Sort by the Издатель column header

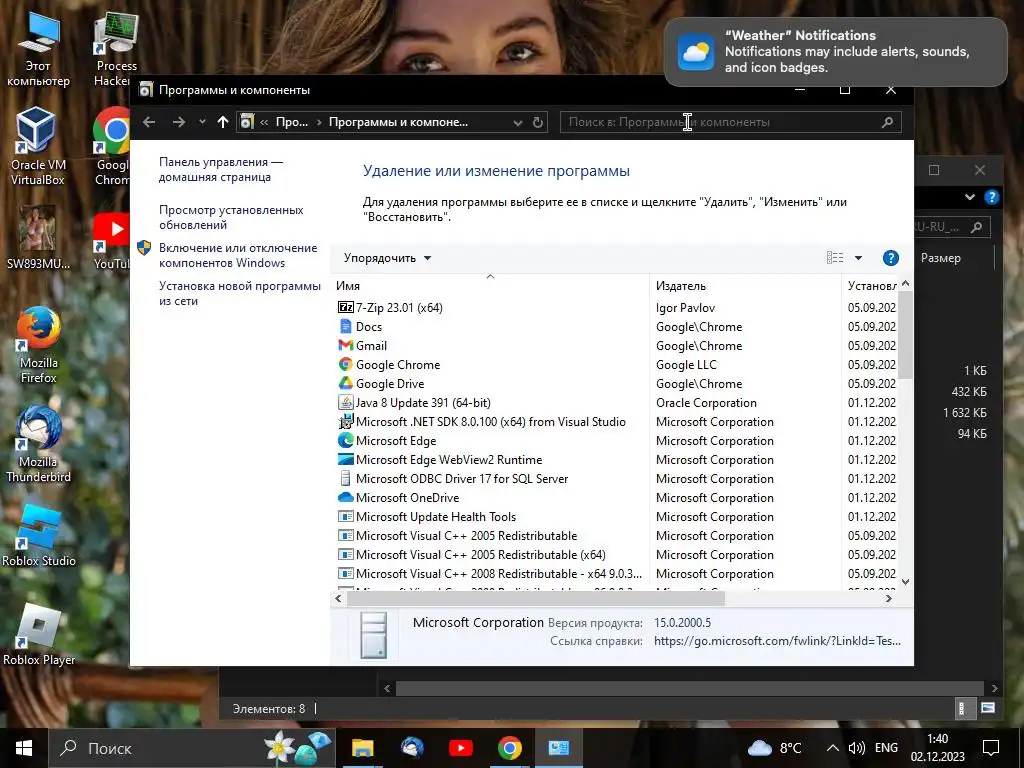point(745,285)
